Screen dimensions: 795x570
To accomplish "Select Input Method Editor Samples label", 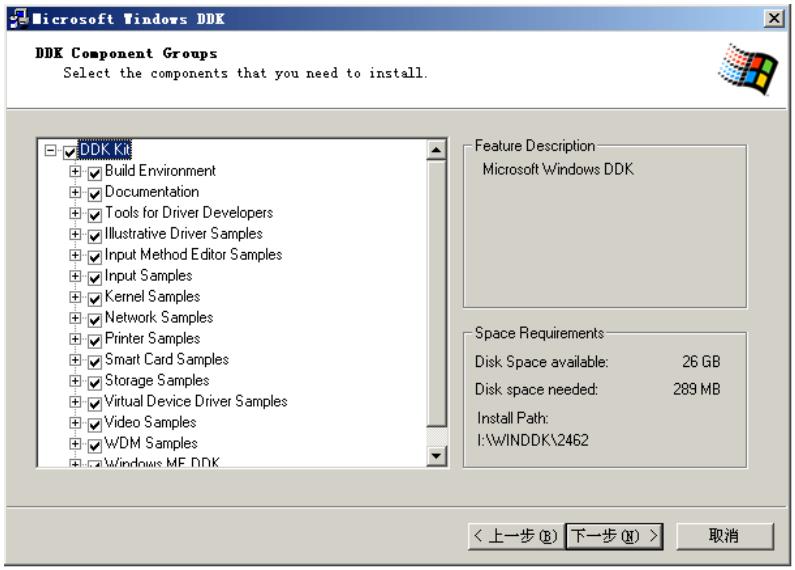I will point(193,255).
